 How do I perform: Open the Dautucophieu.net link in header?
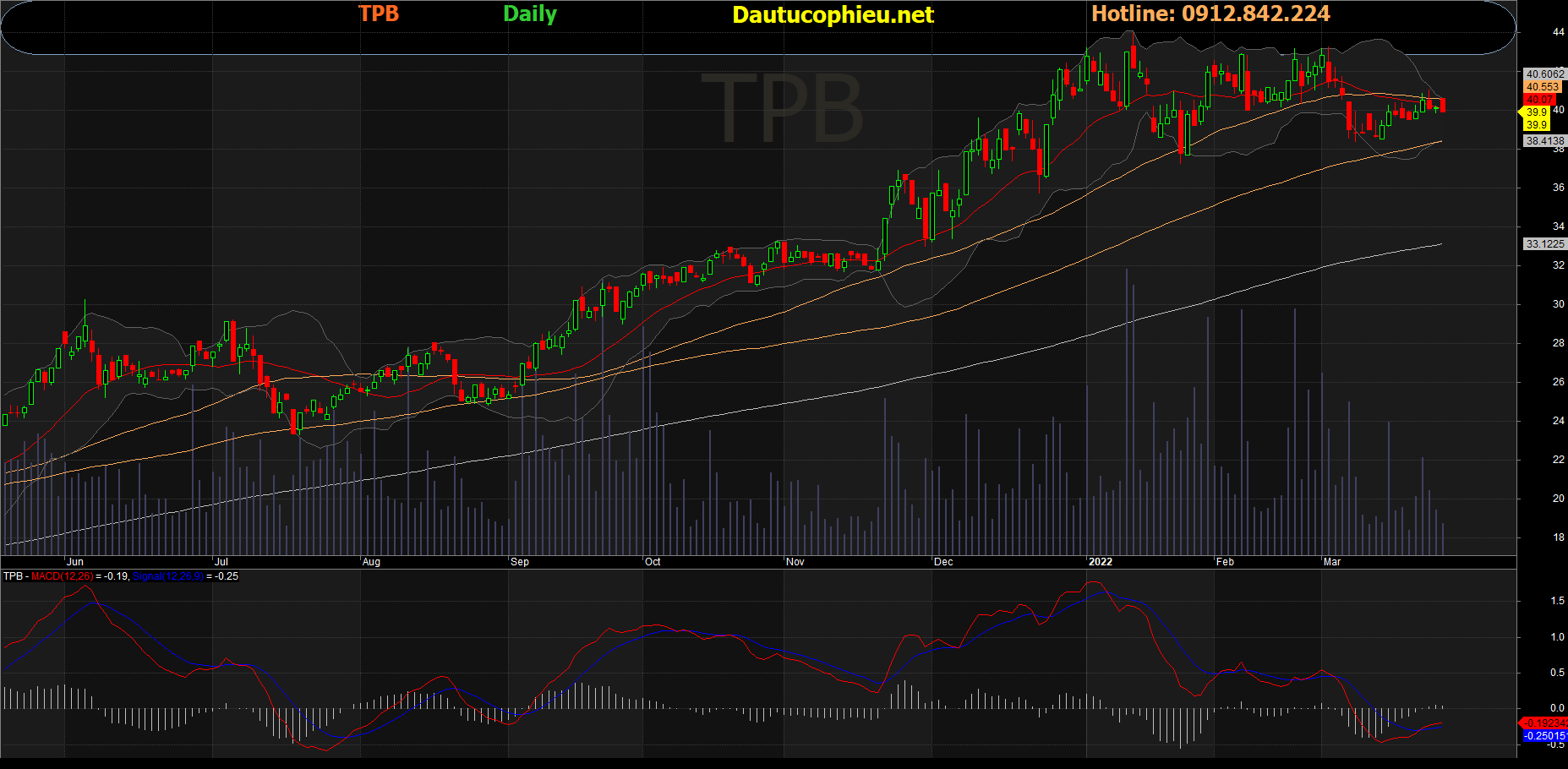tap(832, 14)
